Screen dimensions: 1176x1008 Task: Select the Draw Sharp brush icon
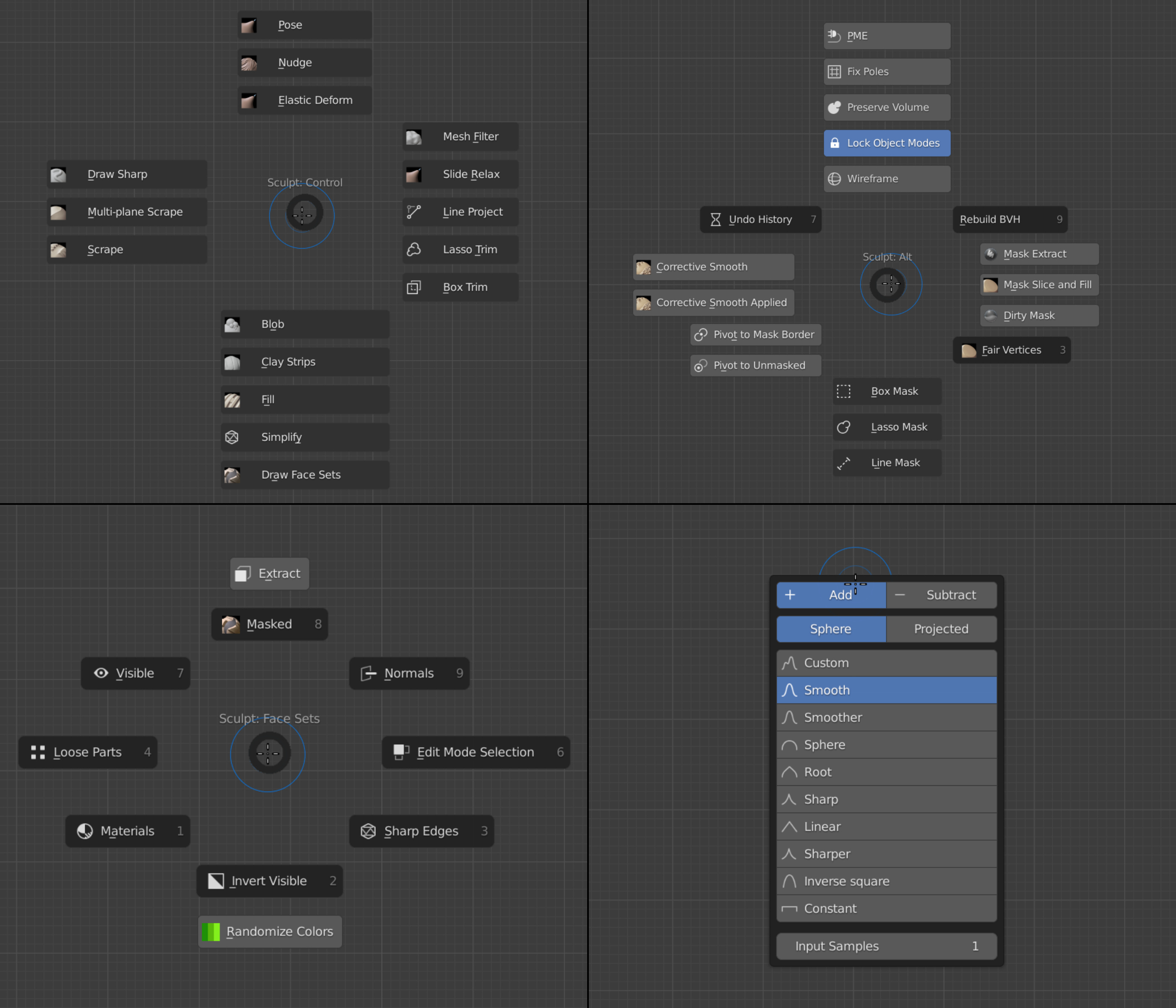58,174
